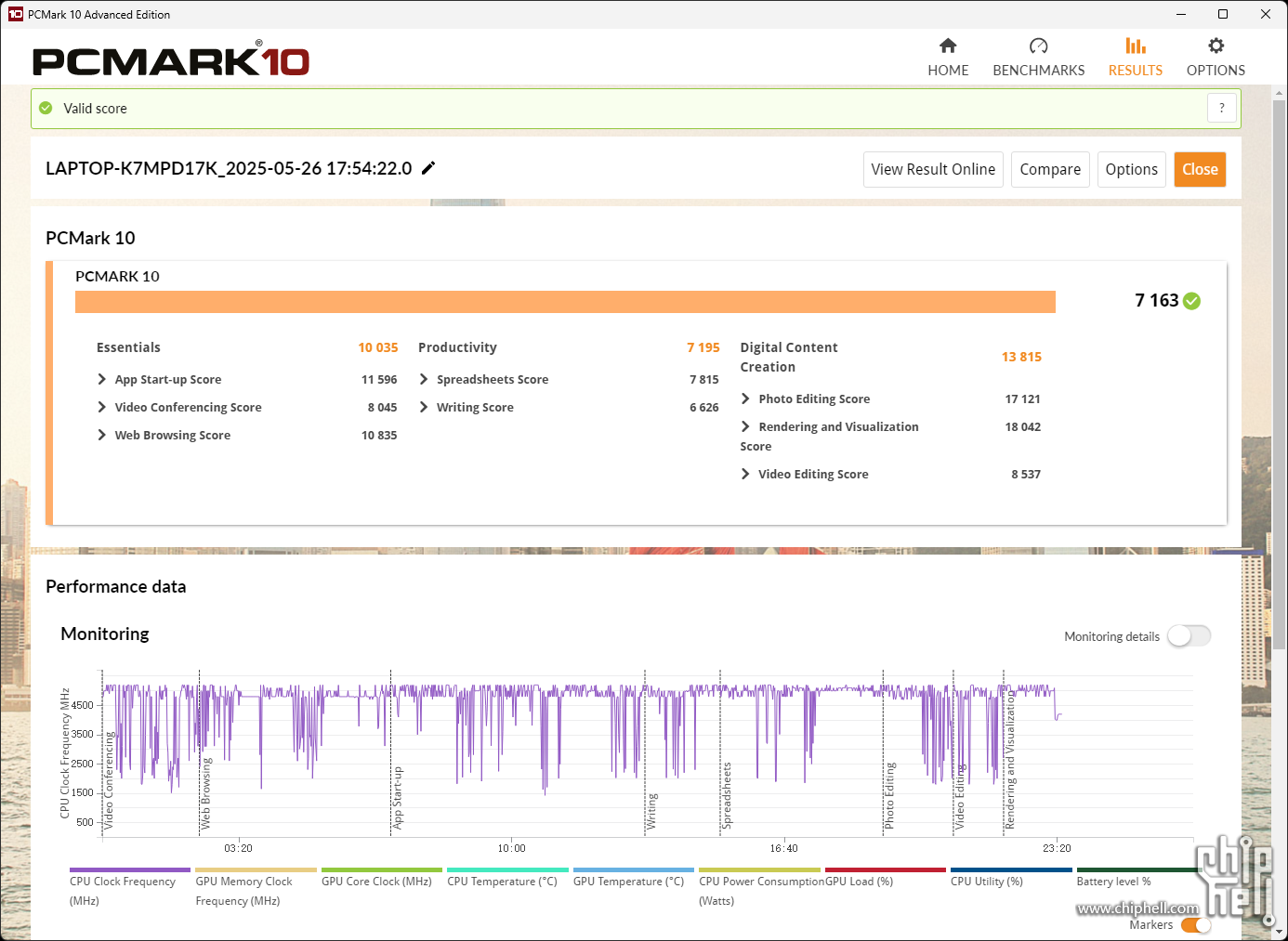The width and height of the screenshot is (1288, 941).
Task: Click the overall score 7 163
Action: coord(1156,300)
